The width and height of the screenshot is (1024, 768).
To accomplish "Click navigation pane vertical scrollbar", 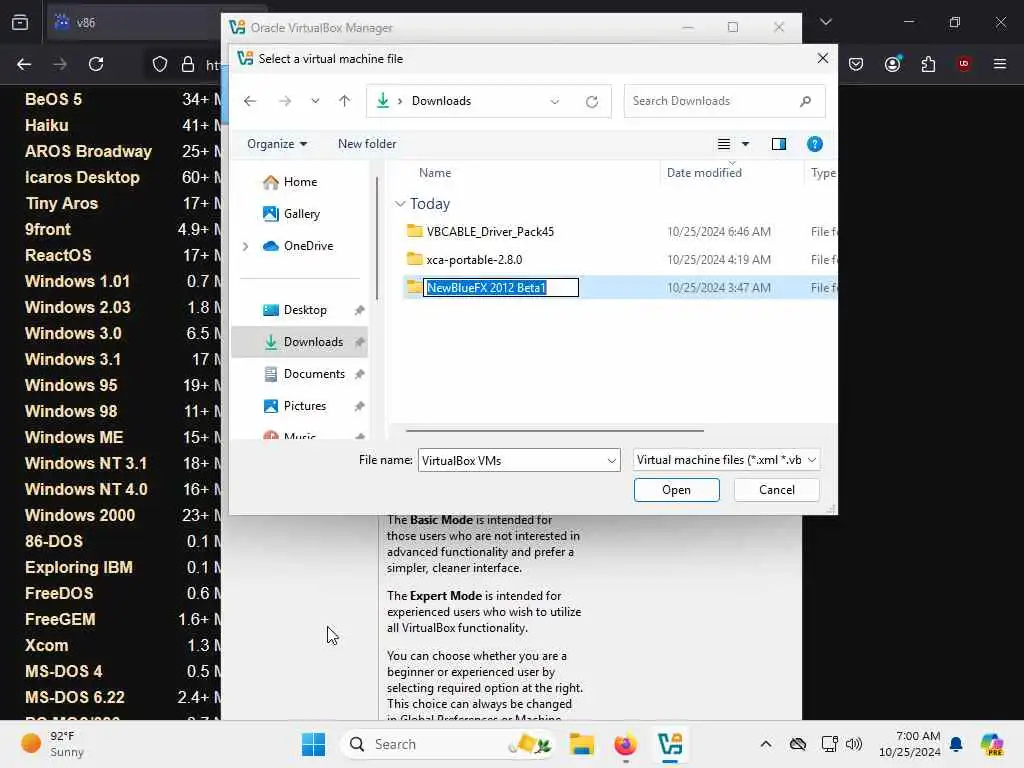I will pos(377,238).
